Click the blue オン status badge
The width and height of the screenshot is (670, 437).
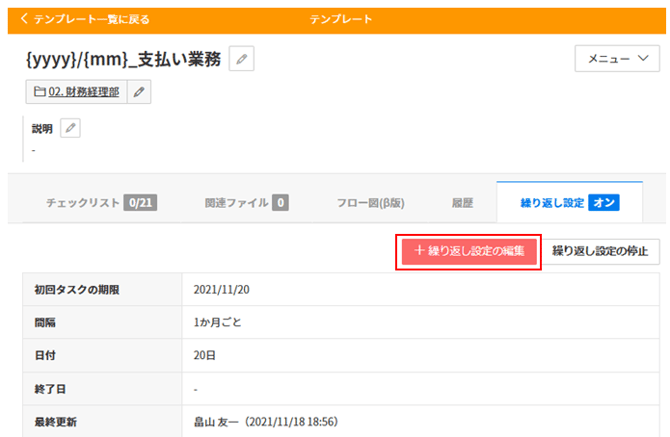click(x=603, y=203)
